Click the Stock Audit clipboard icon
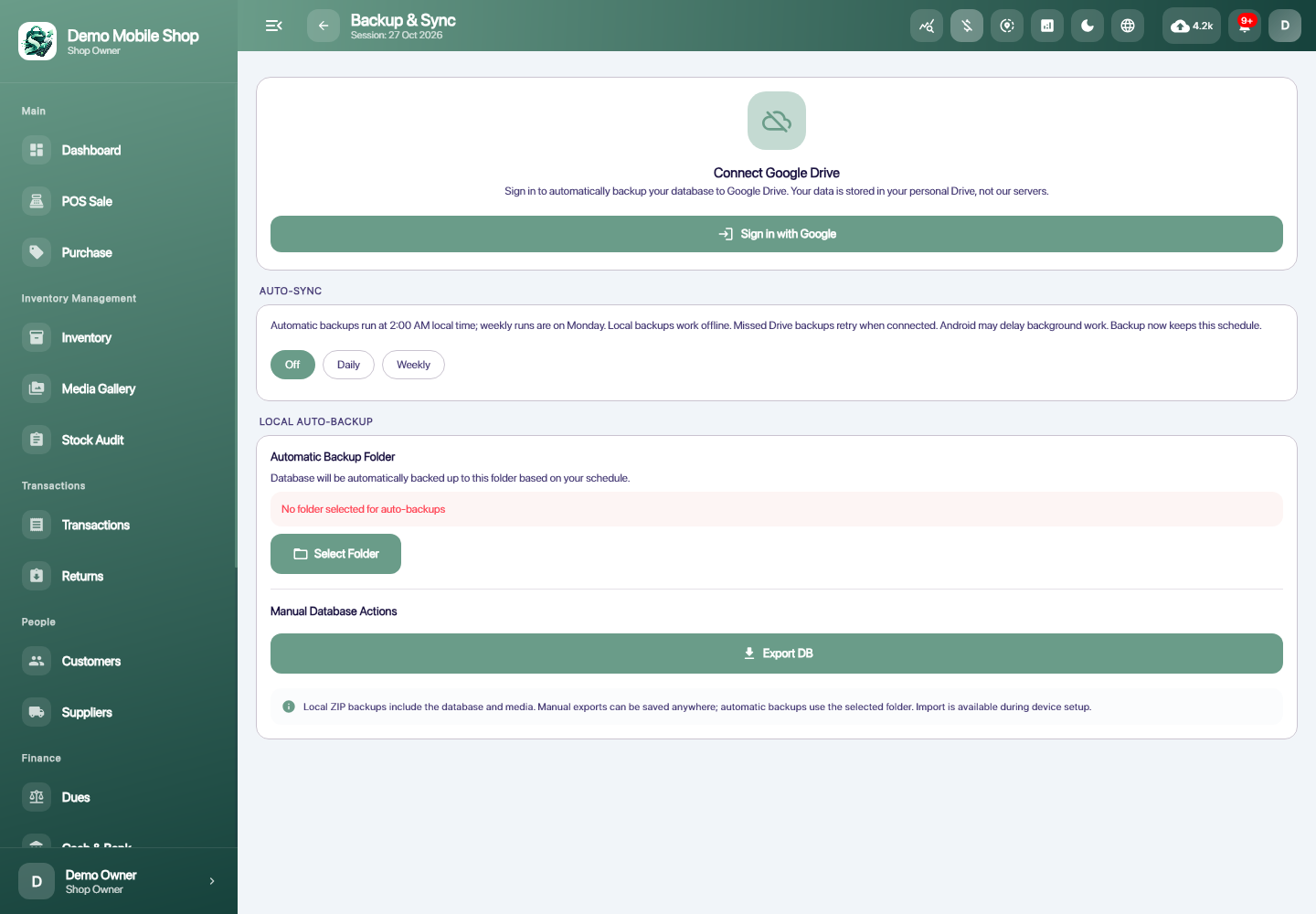The image size is (1316, 914). (37, 440)
